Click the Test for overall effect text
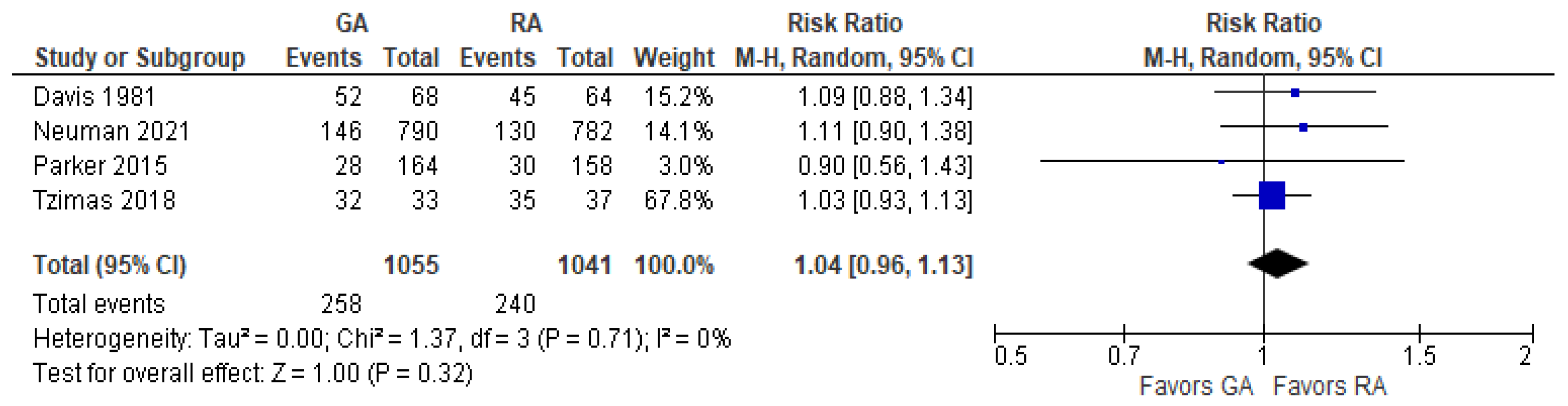 click(x=253, y=373)
